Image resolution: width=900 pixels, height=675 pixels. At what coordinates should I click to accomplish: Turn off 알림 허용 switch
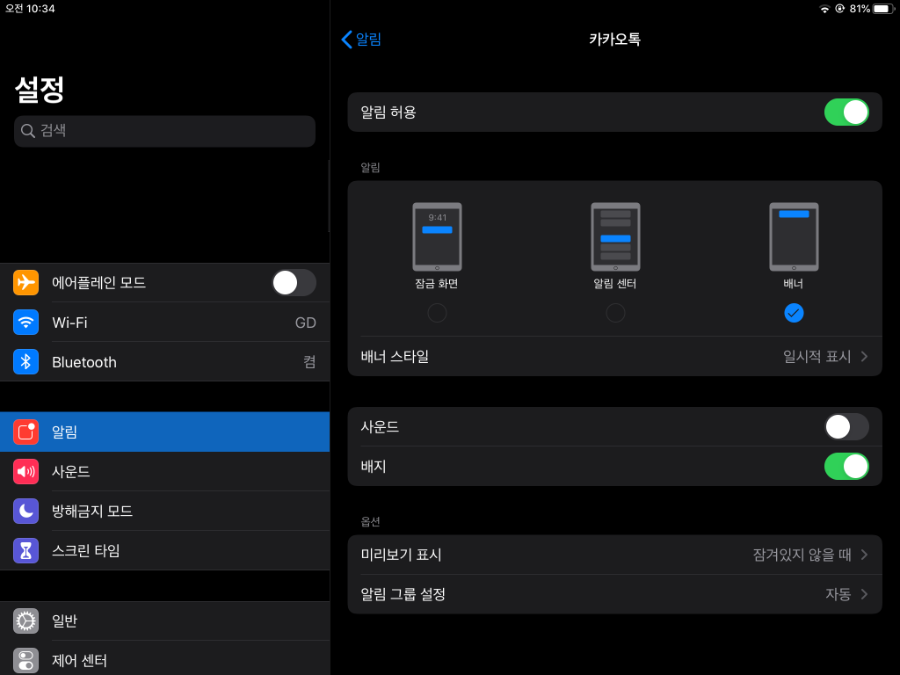tap(846, 112)
